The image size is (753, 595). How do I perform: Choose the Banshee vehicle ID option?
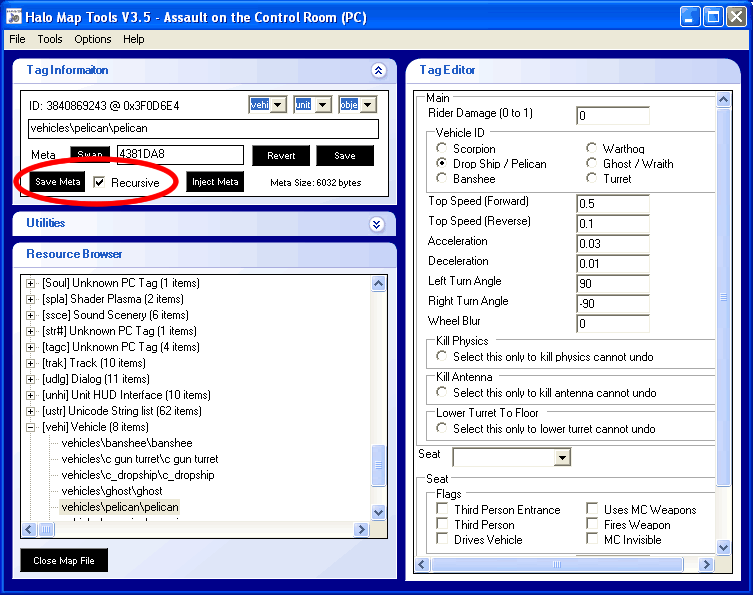(443, 179)
